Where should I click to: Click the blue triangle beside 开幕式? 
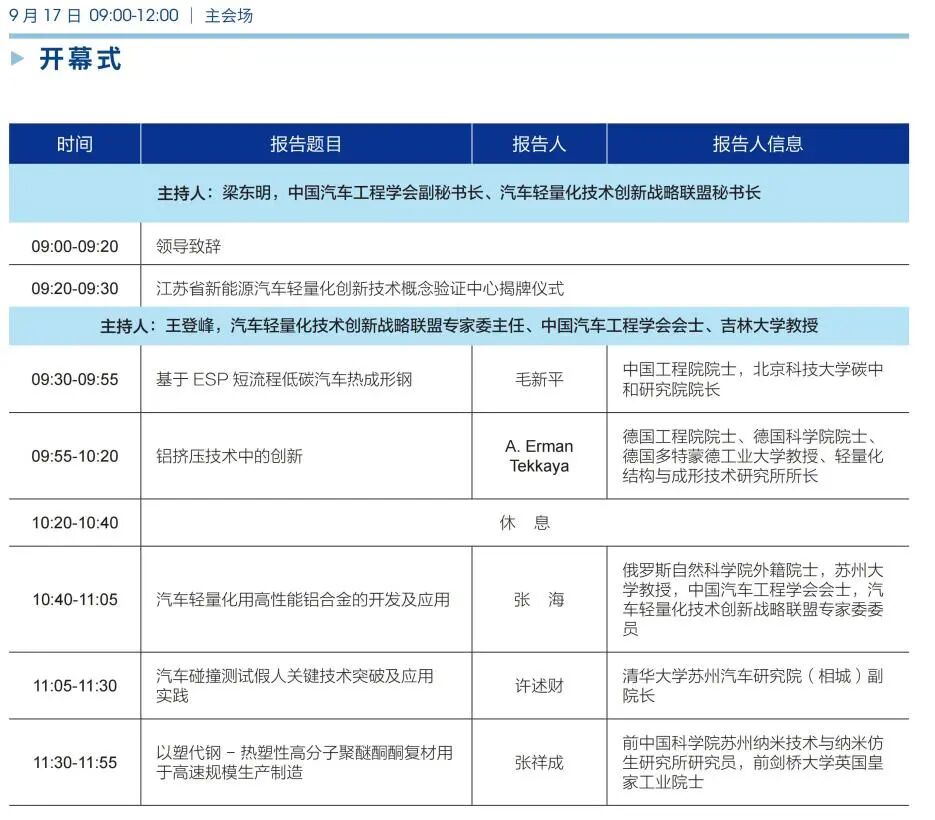[x=17, y=58]
